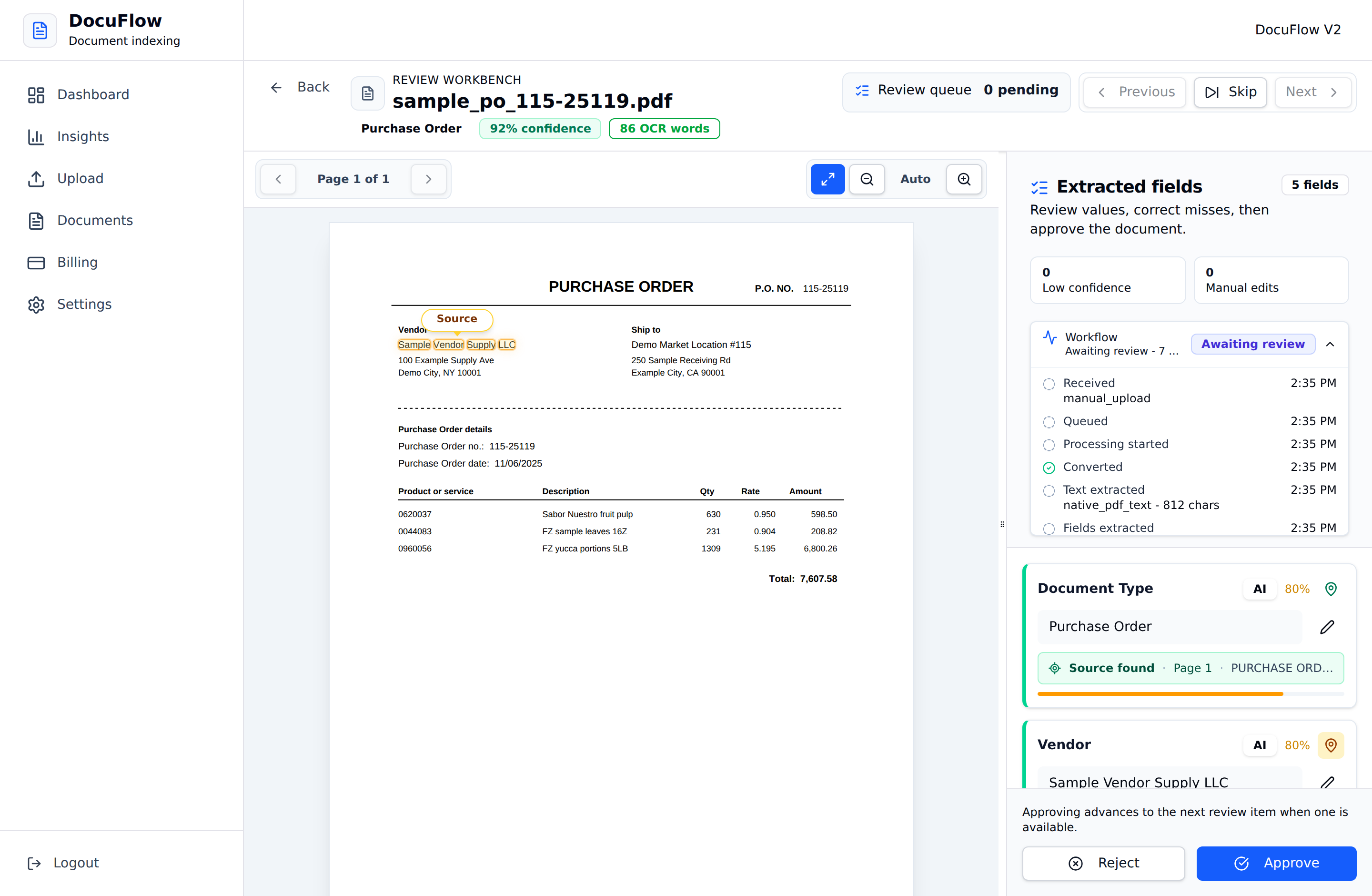Toggle the expand viewer fullscreen icon
This screenshot has height=896, width=1372.
827,179
